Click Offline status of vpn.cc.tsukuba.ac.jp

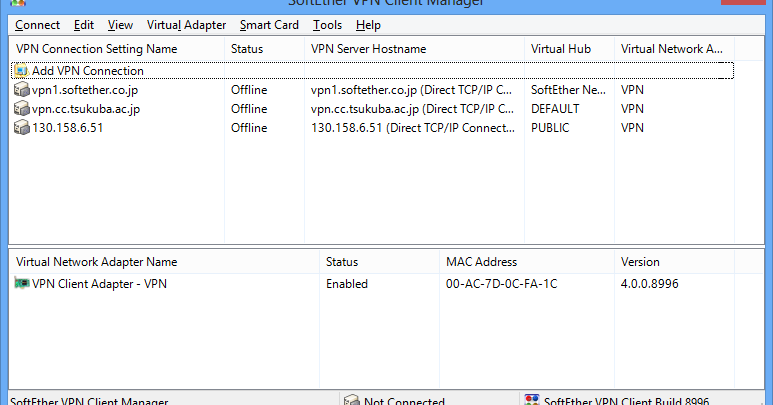249,108
